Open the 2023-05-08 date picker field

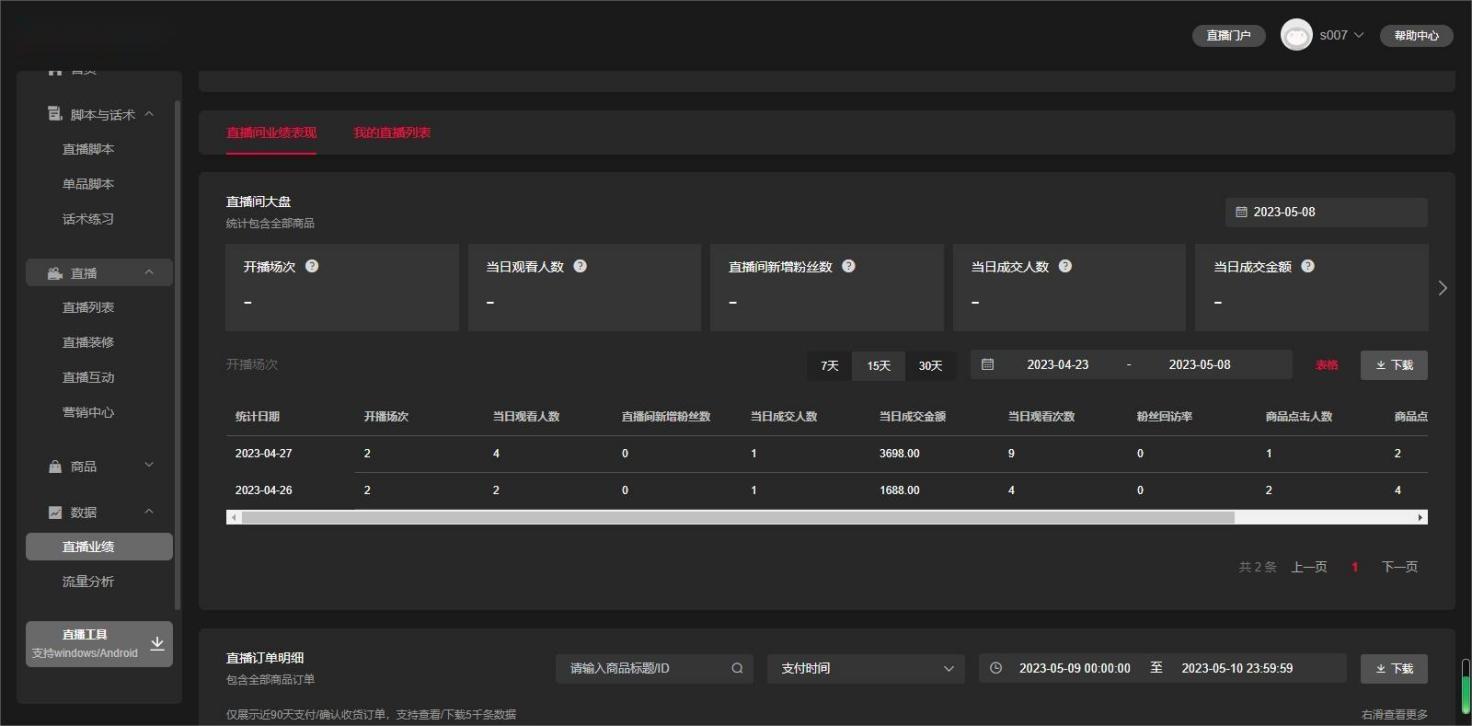1326,212
